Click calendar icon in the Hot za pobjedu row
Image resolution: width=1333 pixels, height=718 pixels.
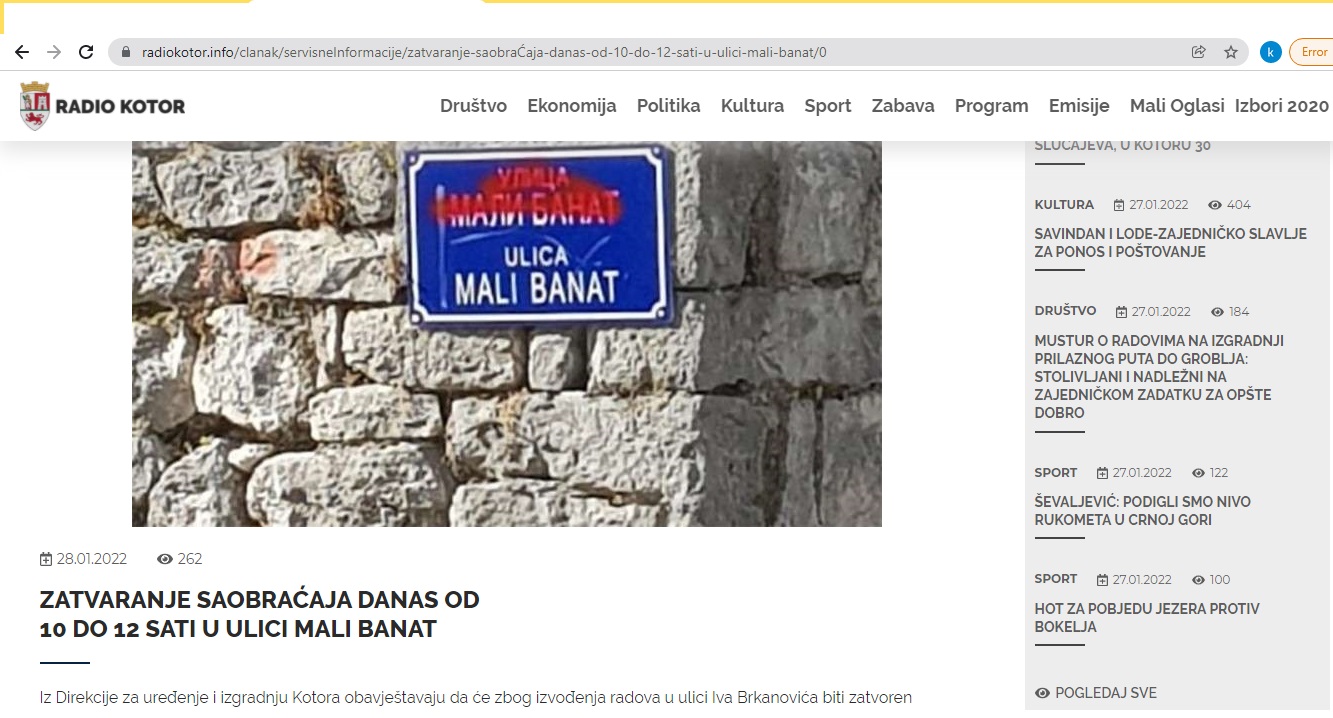click(1102, 580)
